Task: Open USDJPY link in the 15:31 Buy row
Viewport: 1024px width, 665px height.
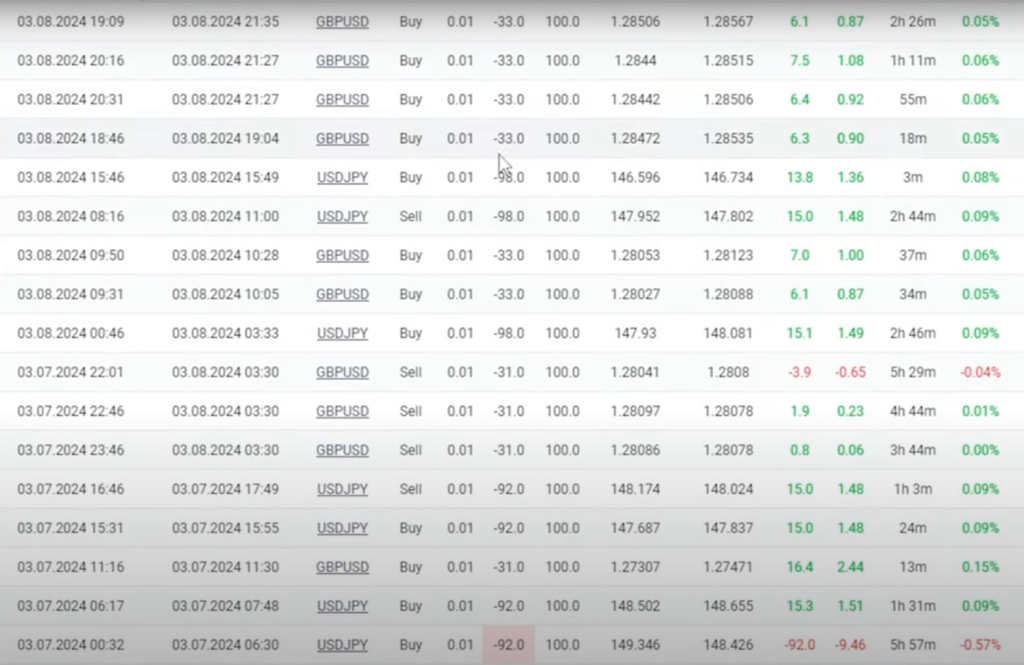Action: pos(342,528)
